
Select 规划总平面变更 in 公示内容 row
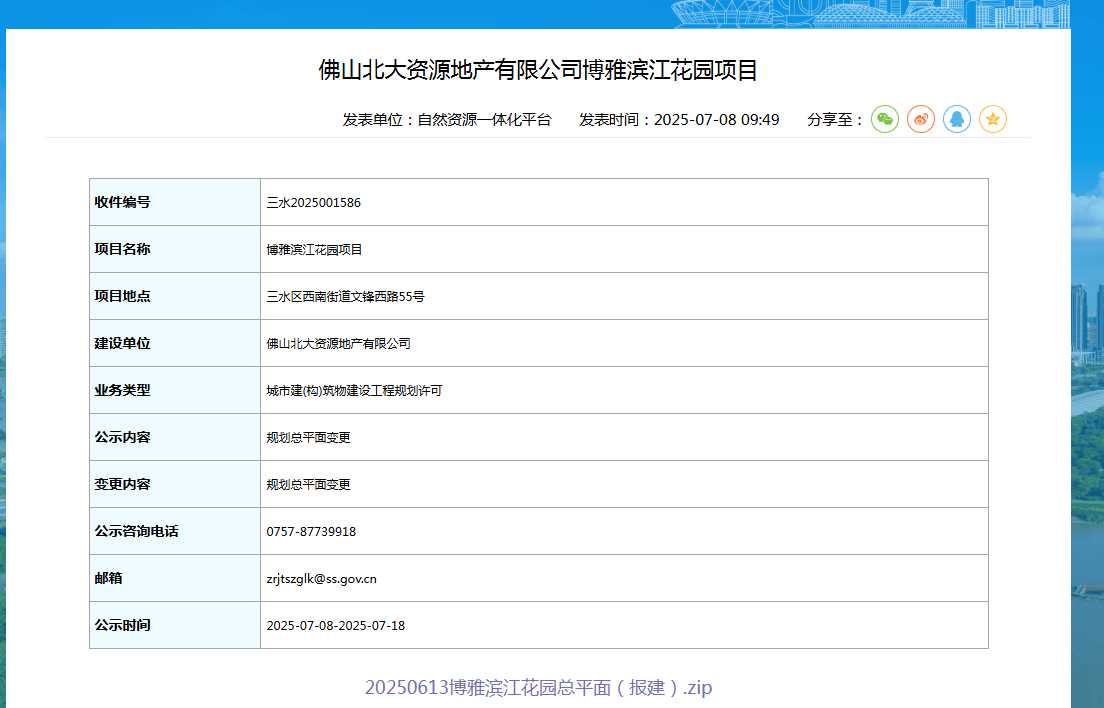308,438
